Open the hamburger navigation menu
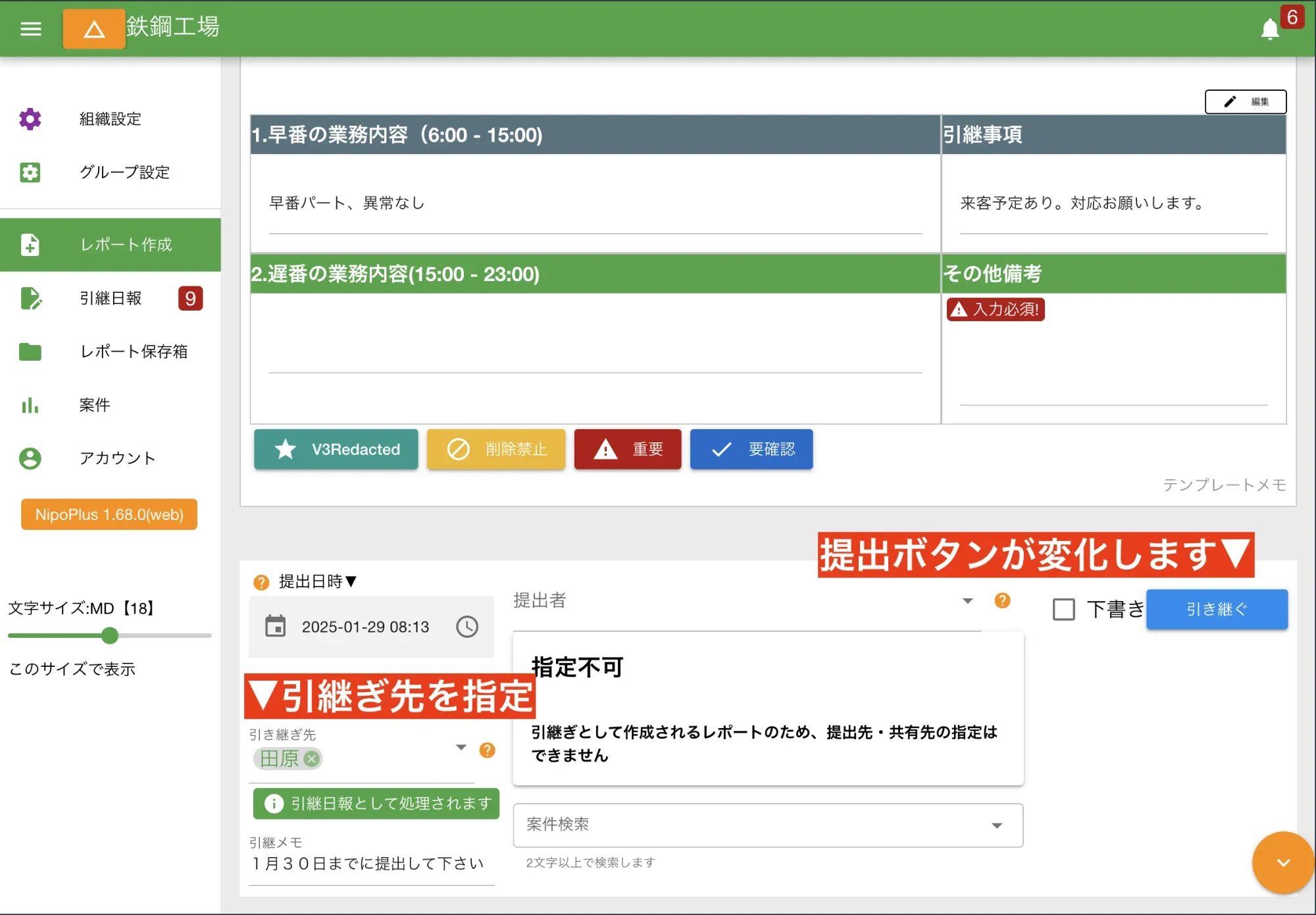 pyautogui.click(x=30, y=29)
